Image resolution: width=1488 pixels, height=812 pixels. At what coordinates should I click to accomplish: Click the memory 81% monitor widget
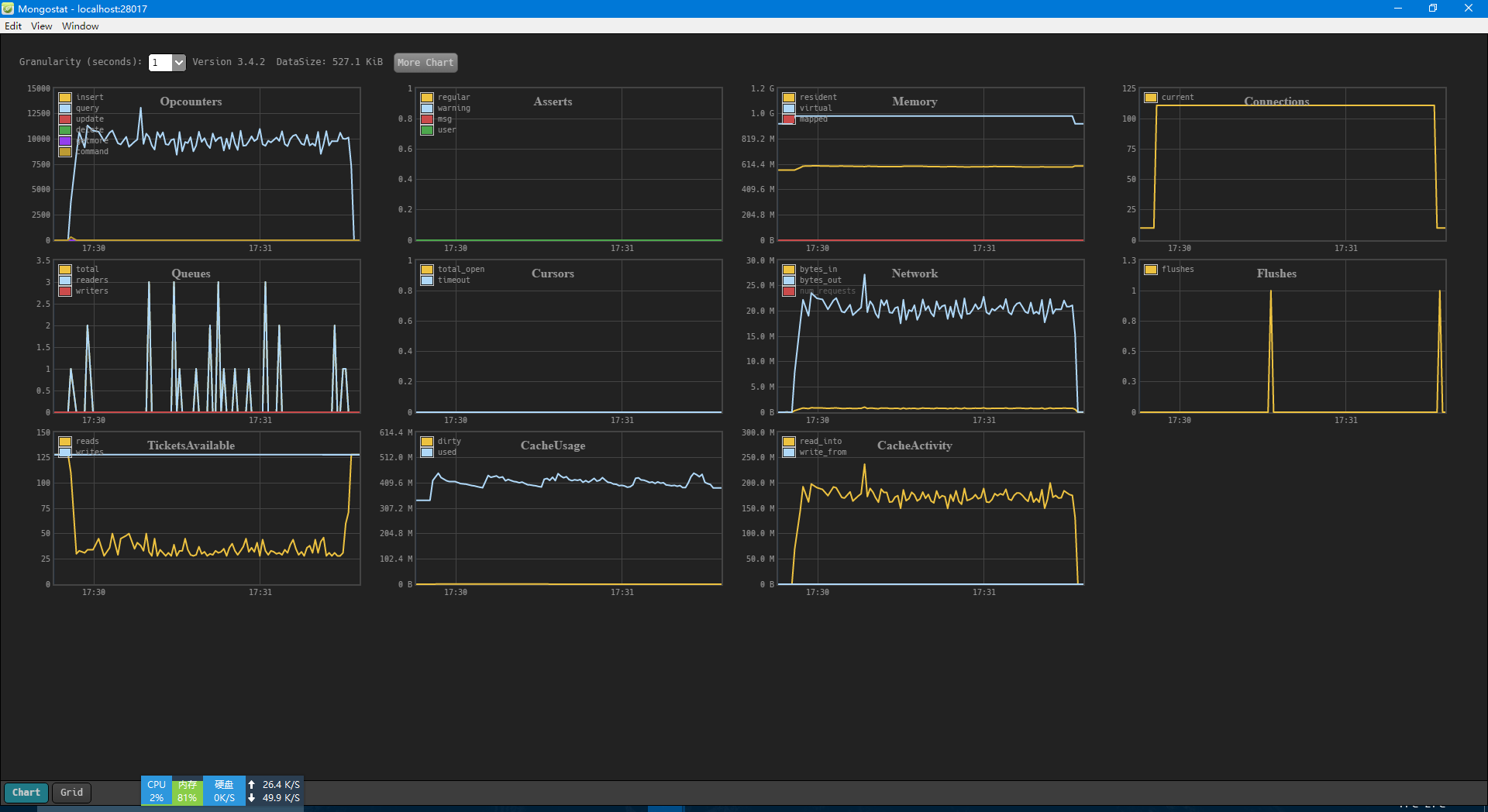coord(188,791)
